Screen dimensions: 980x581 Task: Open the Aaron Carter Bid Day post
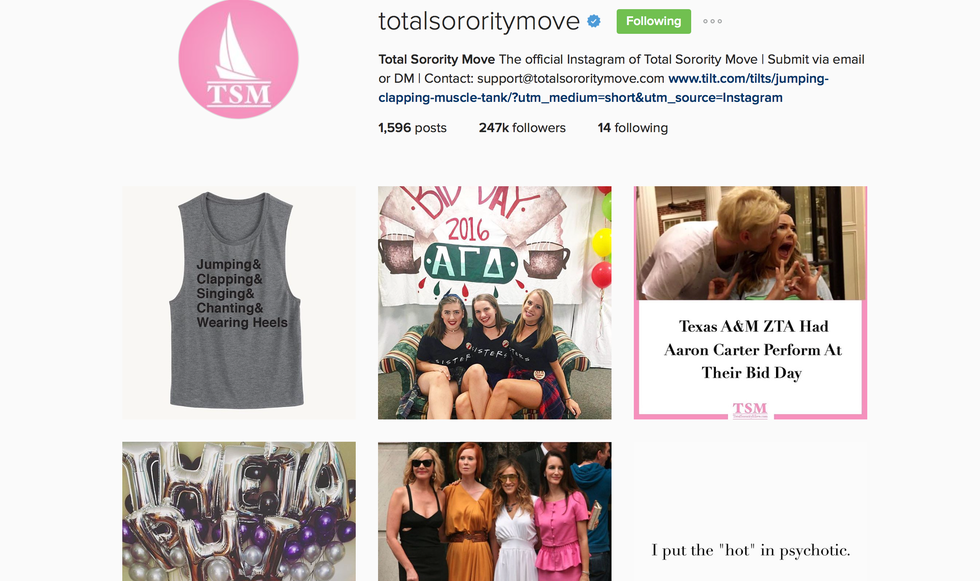click(750, 302)
